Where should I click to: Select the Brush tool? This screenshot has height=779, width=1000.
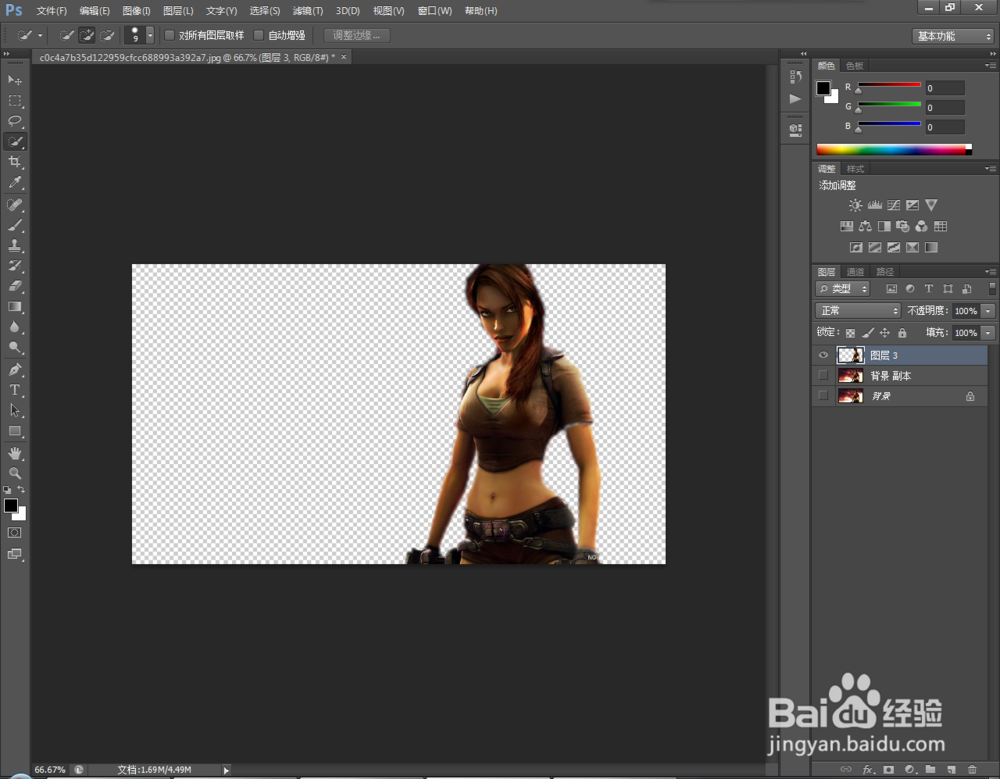[15, 225]
